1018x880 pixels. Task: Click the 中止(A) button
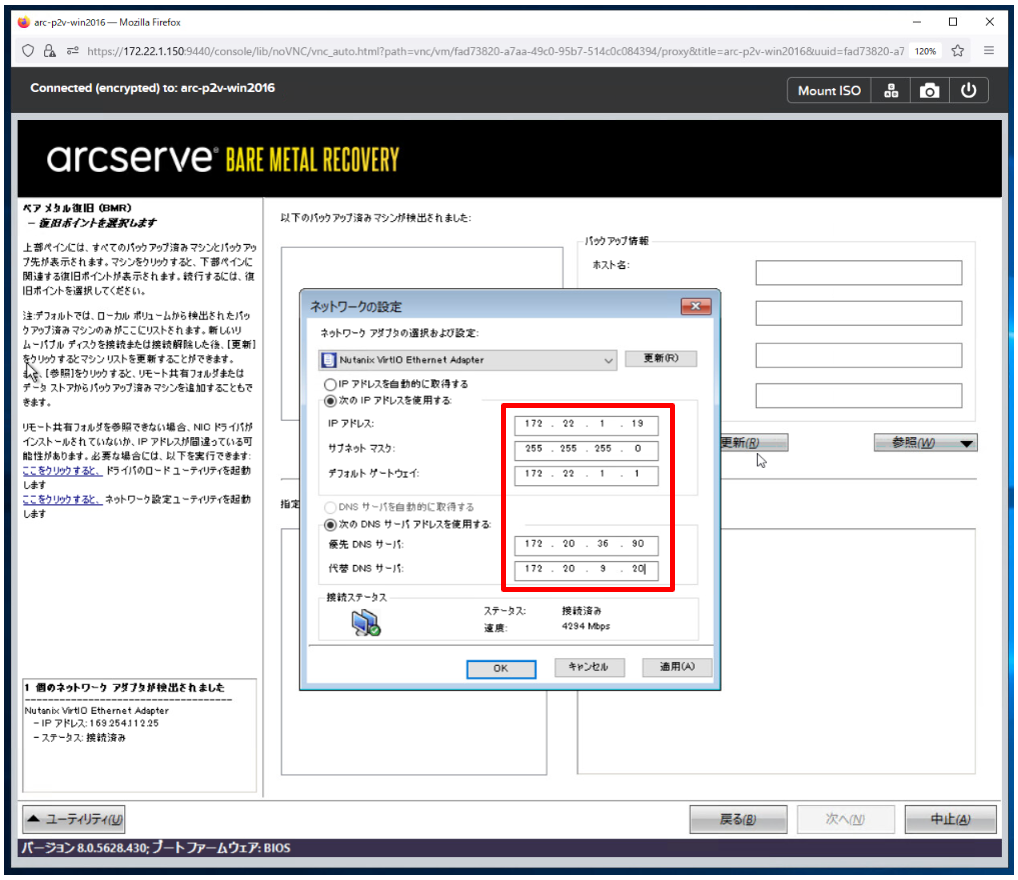pos(950,820)
